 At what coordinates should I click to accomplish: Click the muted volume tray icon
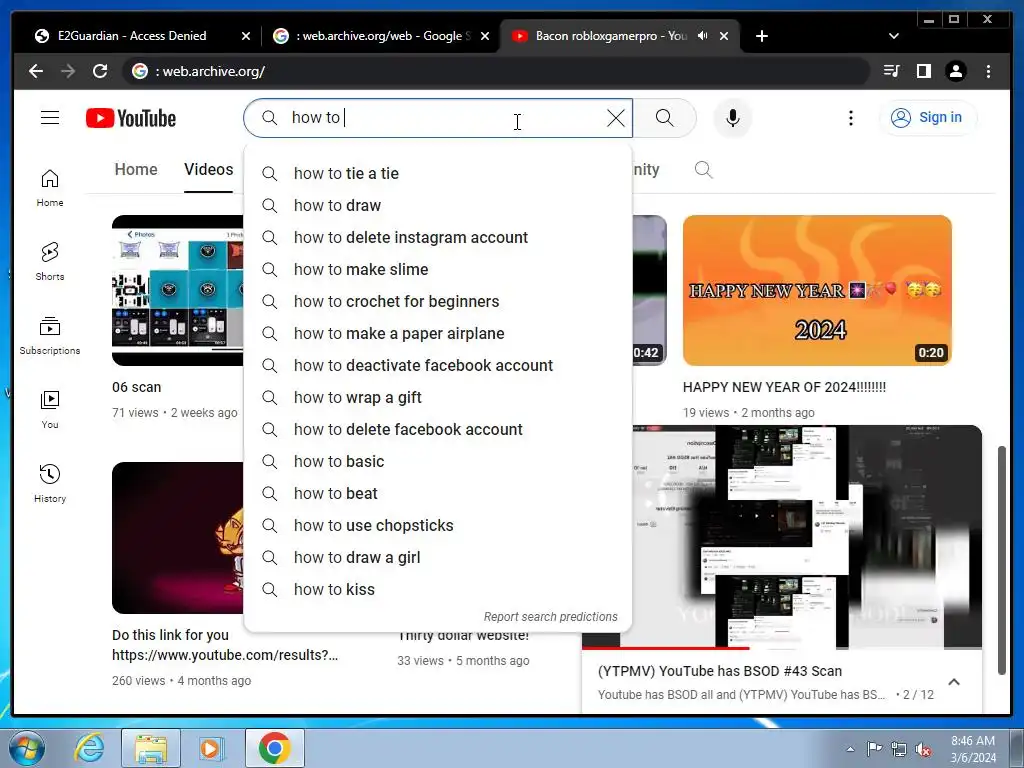coord(922,750)
